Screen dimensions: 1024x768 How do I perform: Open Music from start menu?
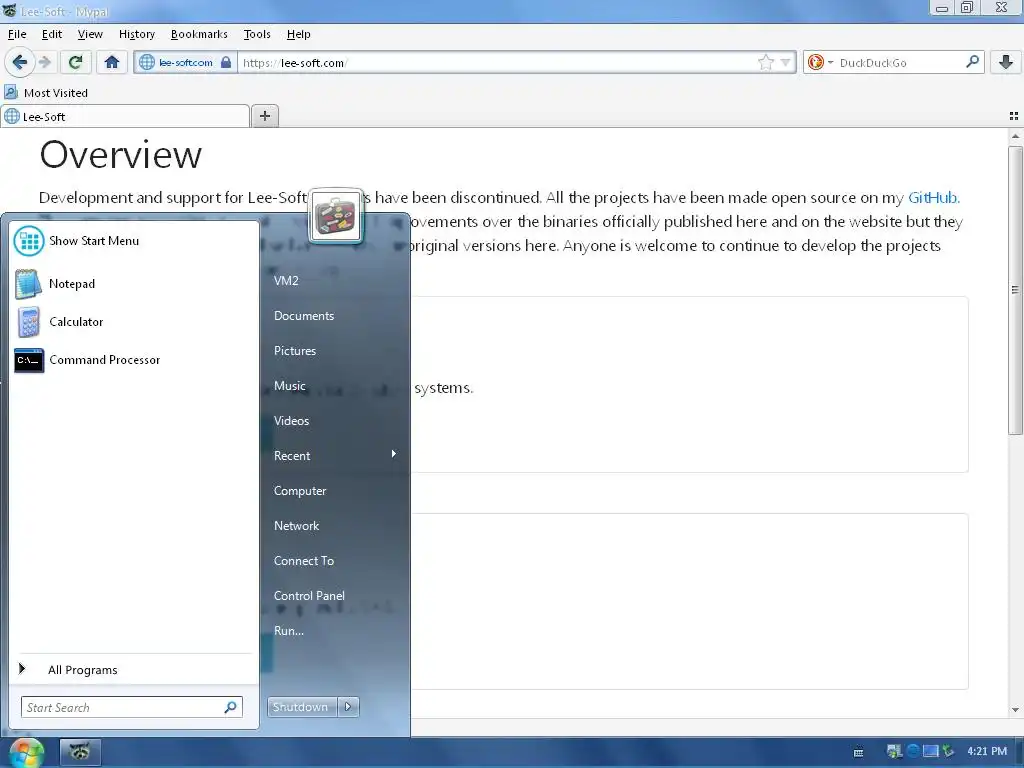pos(289,386)
